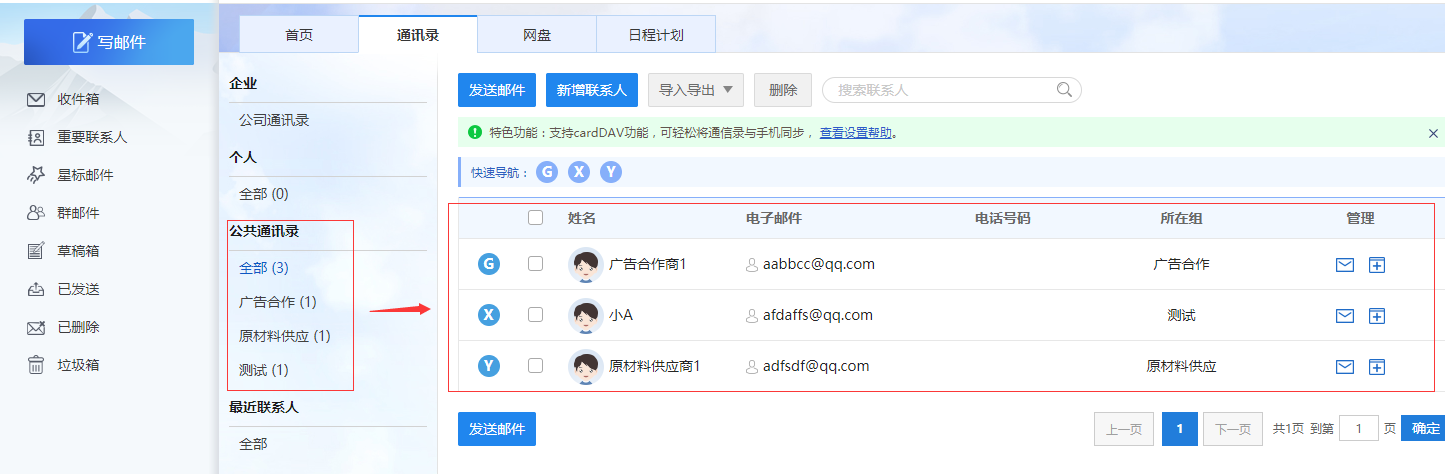The image size is (1445, 474).
Task: Jump to letter G in quick navigation
Action: pyautogui.click(x=546, y=172)
